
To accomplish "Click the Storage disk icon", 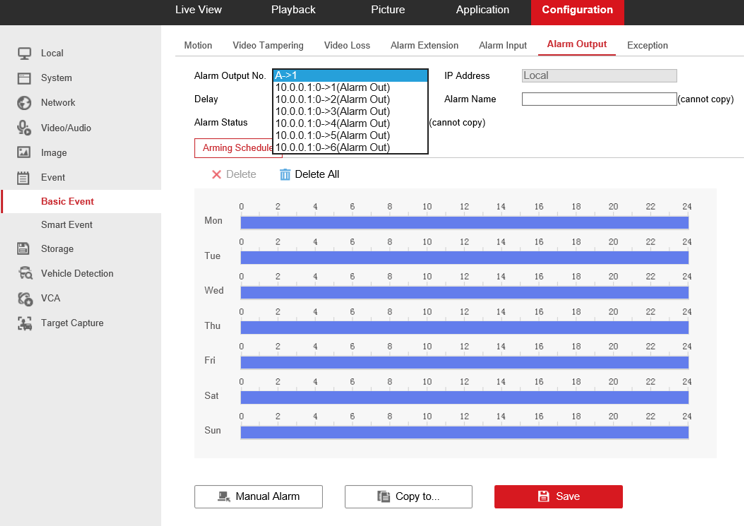I will tap(24, 249).
